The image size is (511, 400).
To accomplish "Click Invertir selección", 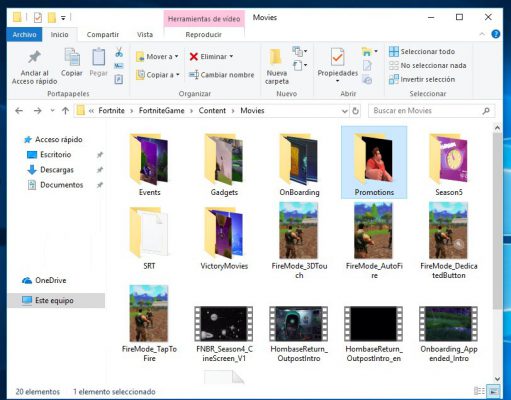I will click(x=422, y=79).
